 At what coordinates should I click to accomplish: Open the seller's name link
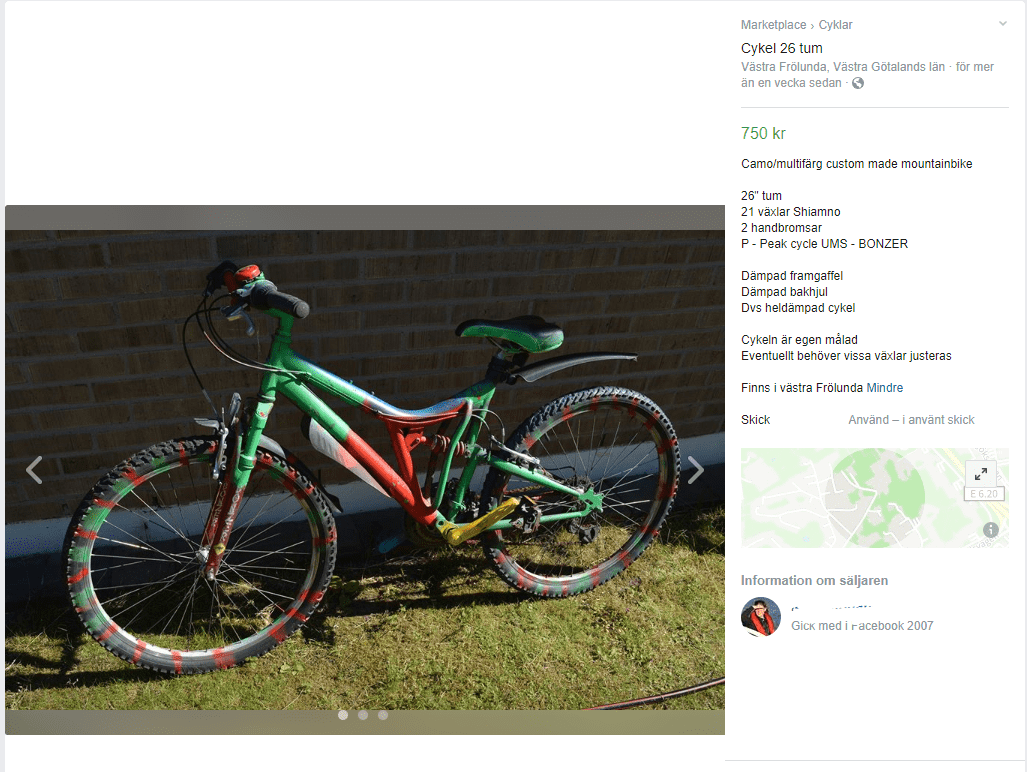coord(831,608)
